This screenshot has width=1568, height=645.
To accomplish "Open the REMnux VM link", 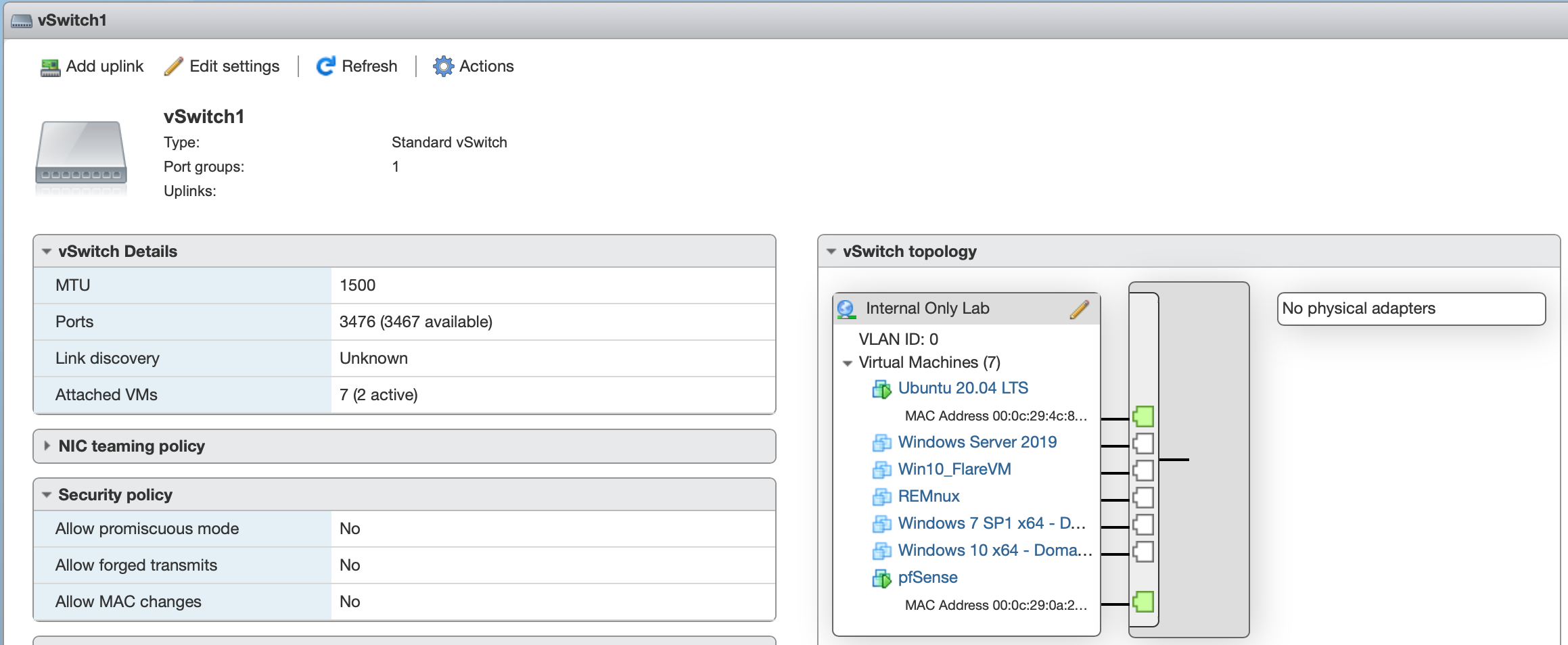I will (x=929, y=496).
